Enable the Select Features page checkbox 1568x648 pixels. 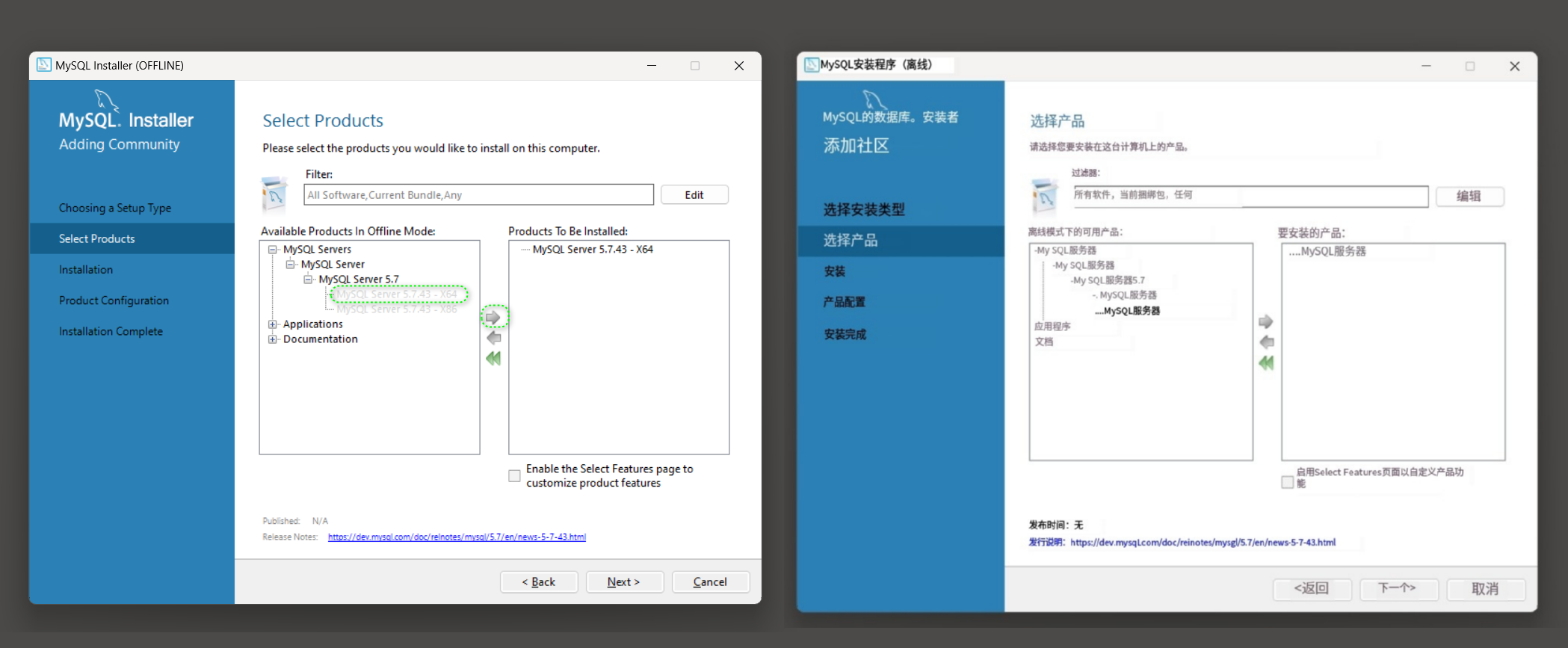pyautogui.click(x=514, y=476)
